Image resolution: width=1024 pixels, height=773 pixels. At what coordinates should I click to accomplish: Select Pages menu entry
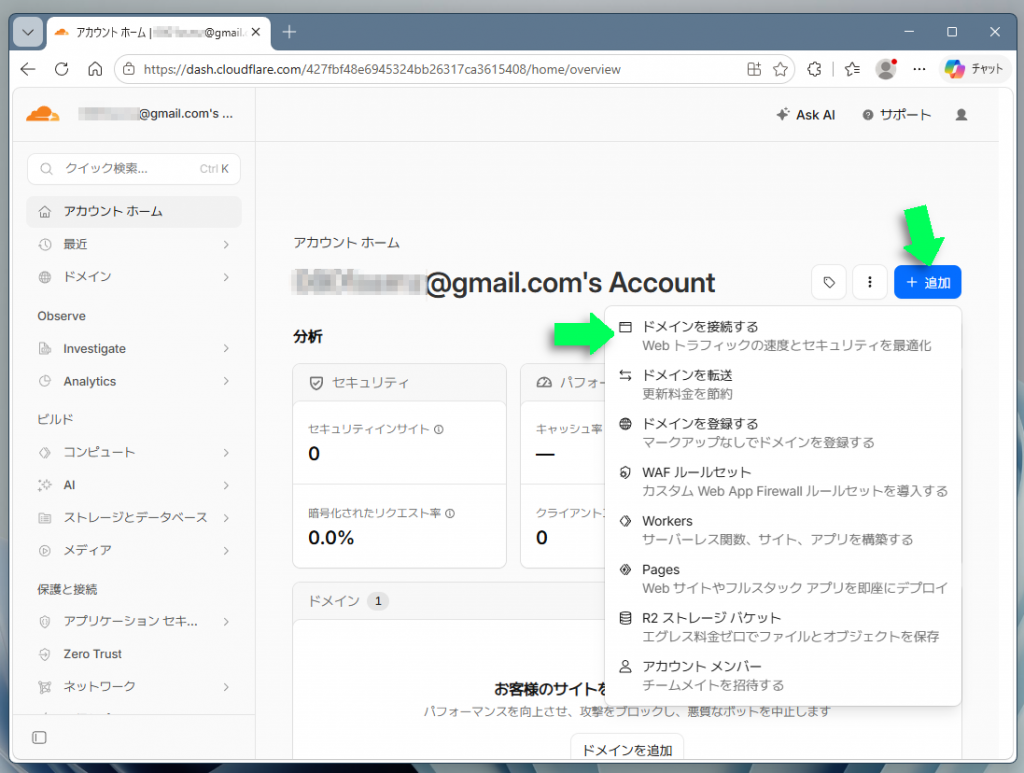(x=783, y=578)
